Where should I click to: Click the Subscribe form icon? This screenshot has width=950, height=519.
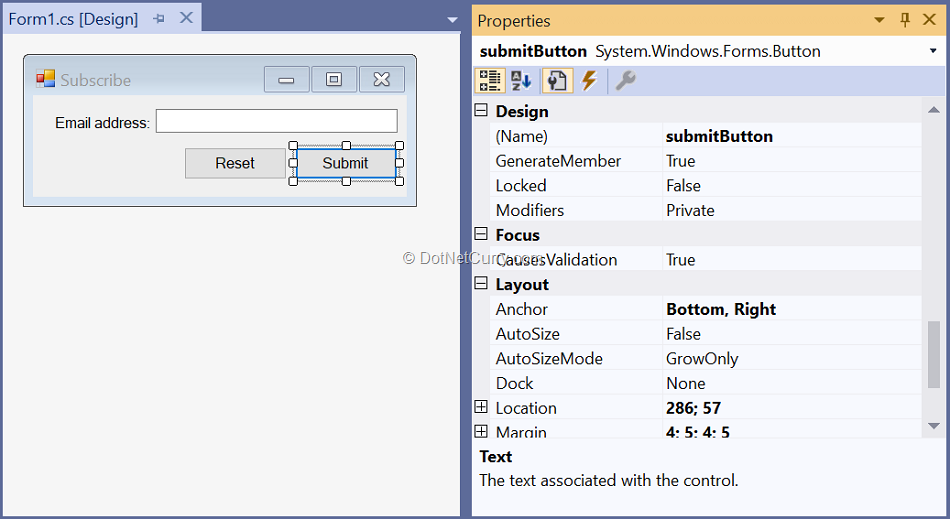[45, 79]
